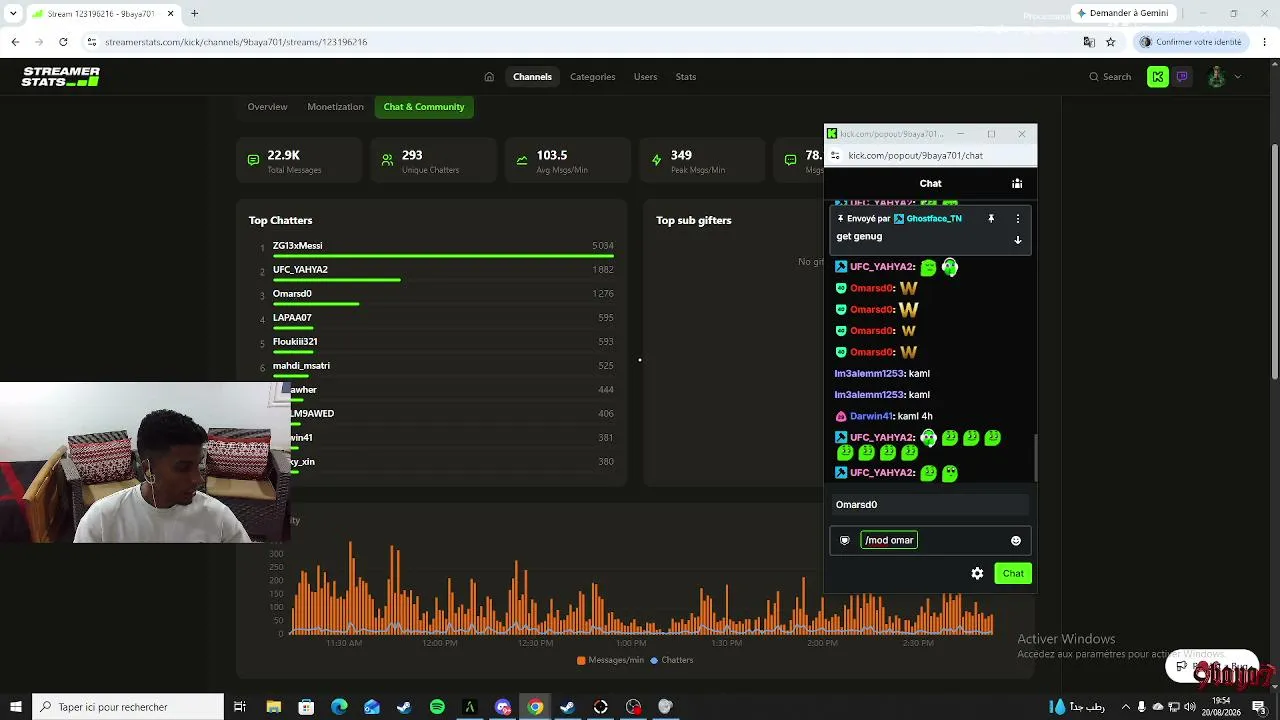Toggle Chatters legend in chart

coord(672,660)
